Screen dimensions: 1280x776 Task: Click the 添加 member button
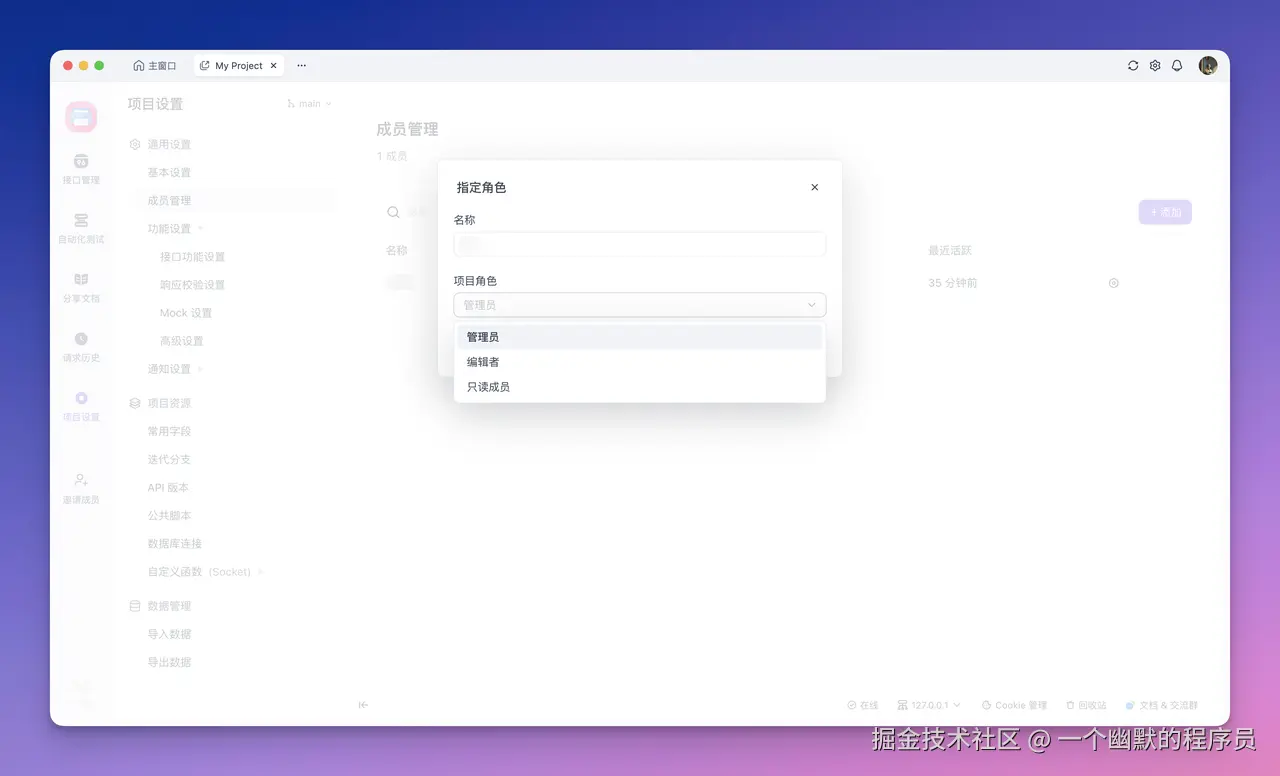point(1164,212)
